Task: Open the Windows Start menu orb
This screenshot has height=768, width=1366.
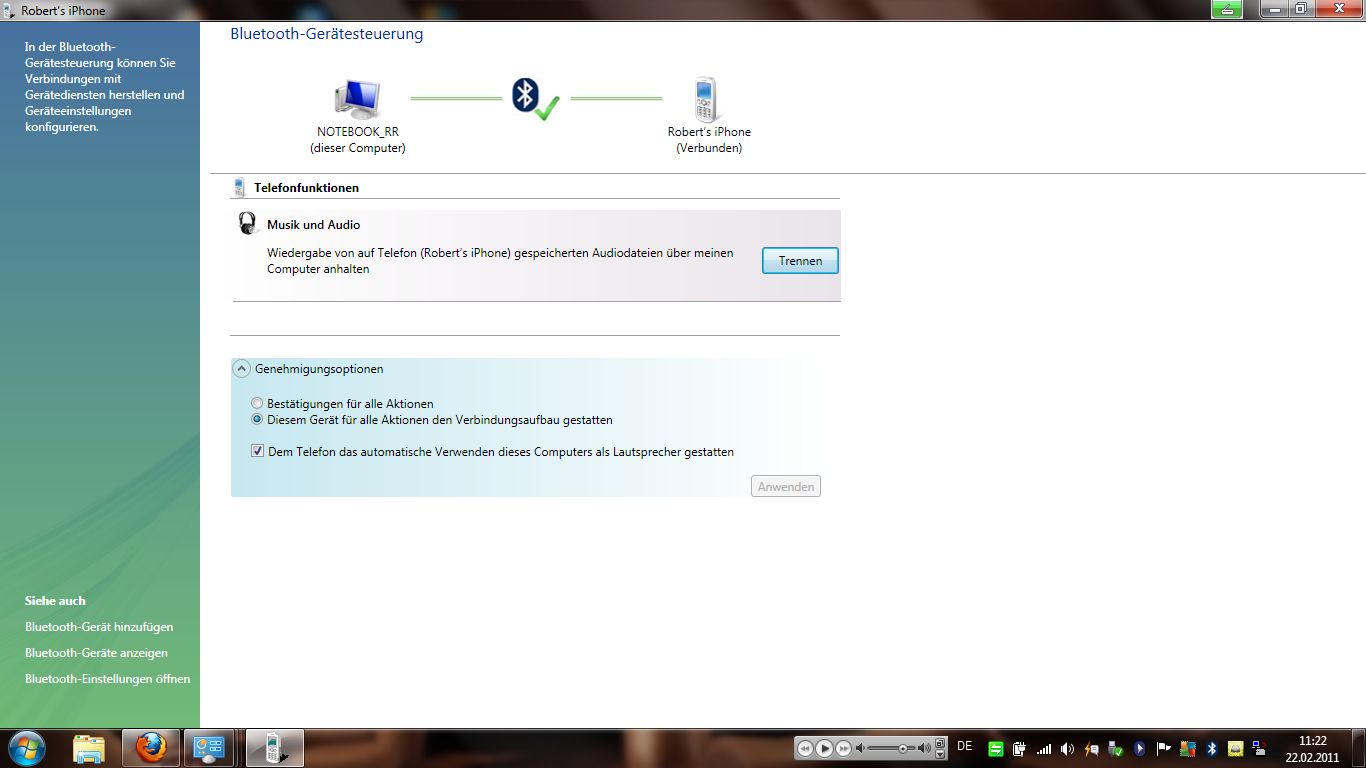Action: (25, 748)
